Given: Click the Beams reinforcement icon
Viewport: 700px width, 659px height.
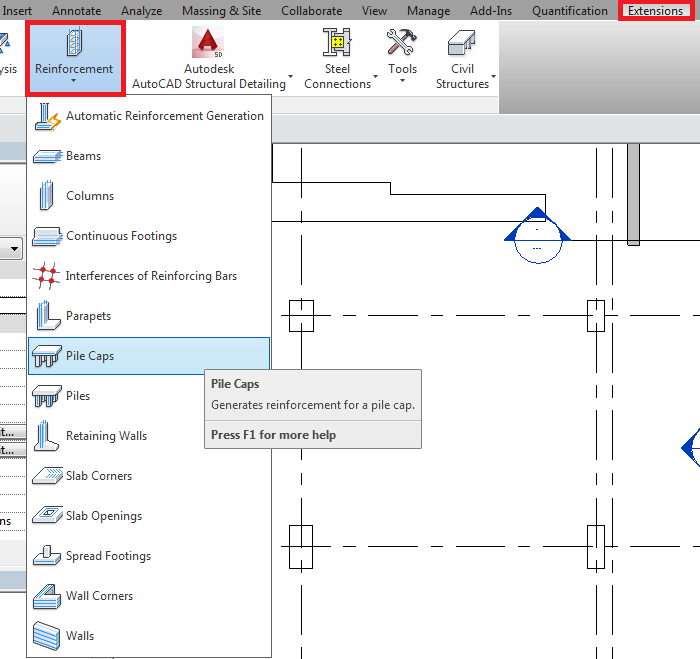Looking at the screenshot, I should click(47, 156).
